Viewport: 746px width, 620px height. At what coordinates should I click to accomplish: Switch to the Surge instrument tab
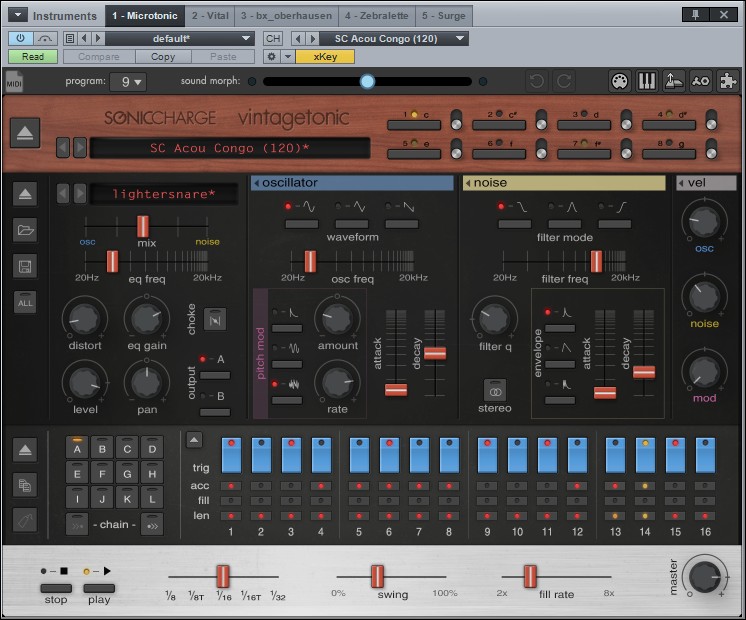(x=443, y=15)
